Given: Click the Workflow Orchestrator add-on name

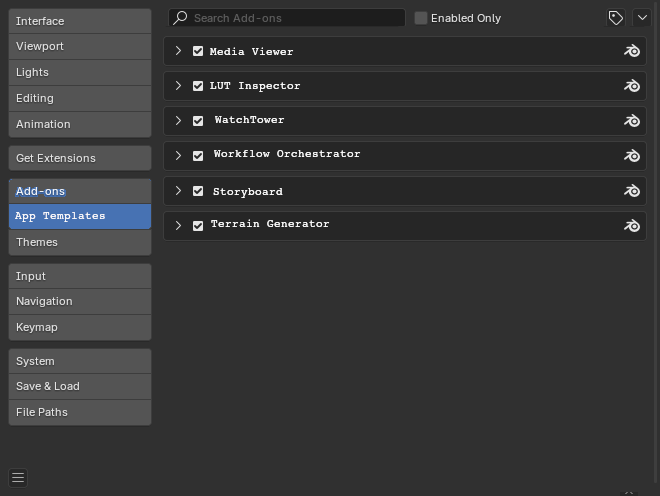Looking at the screenshot, I should (x=287, y=154).
